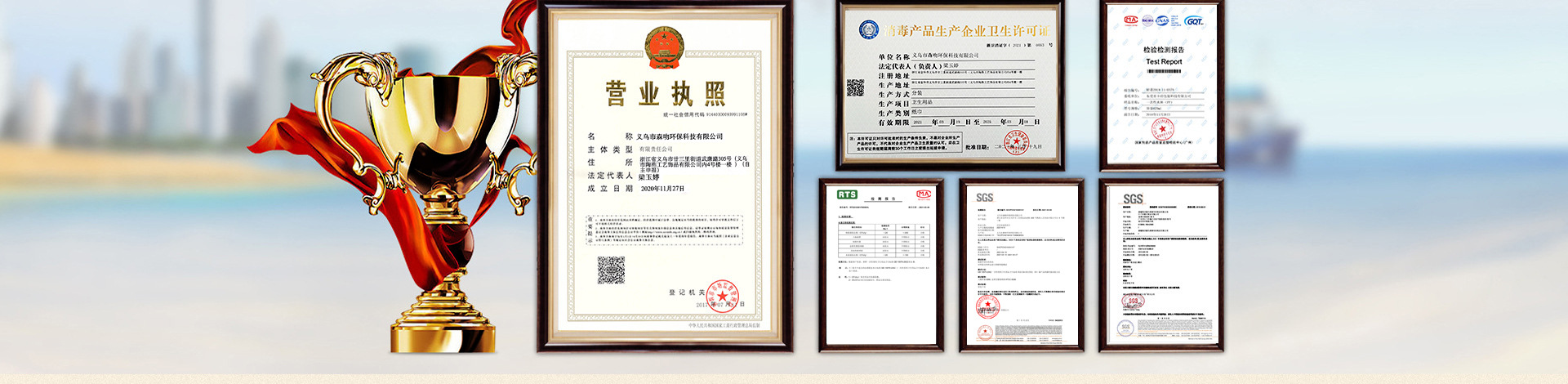
Task: Click the red seal on hygiene permit
Action: pos(1016,143)
